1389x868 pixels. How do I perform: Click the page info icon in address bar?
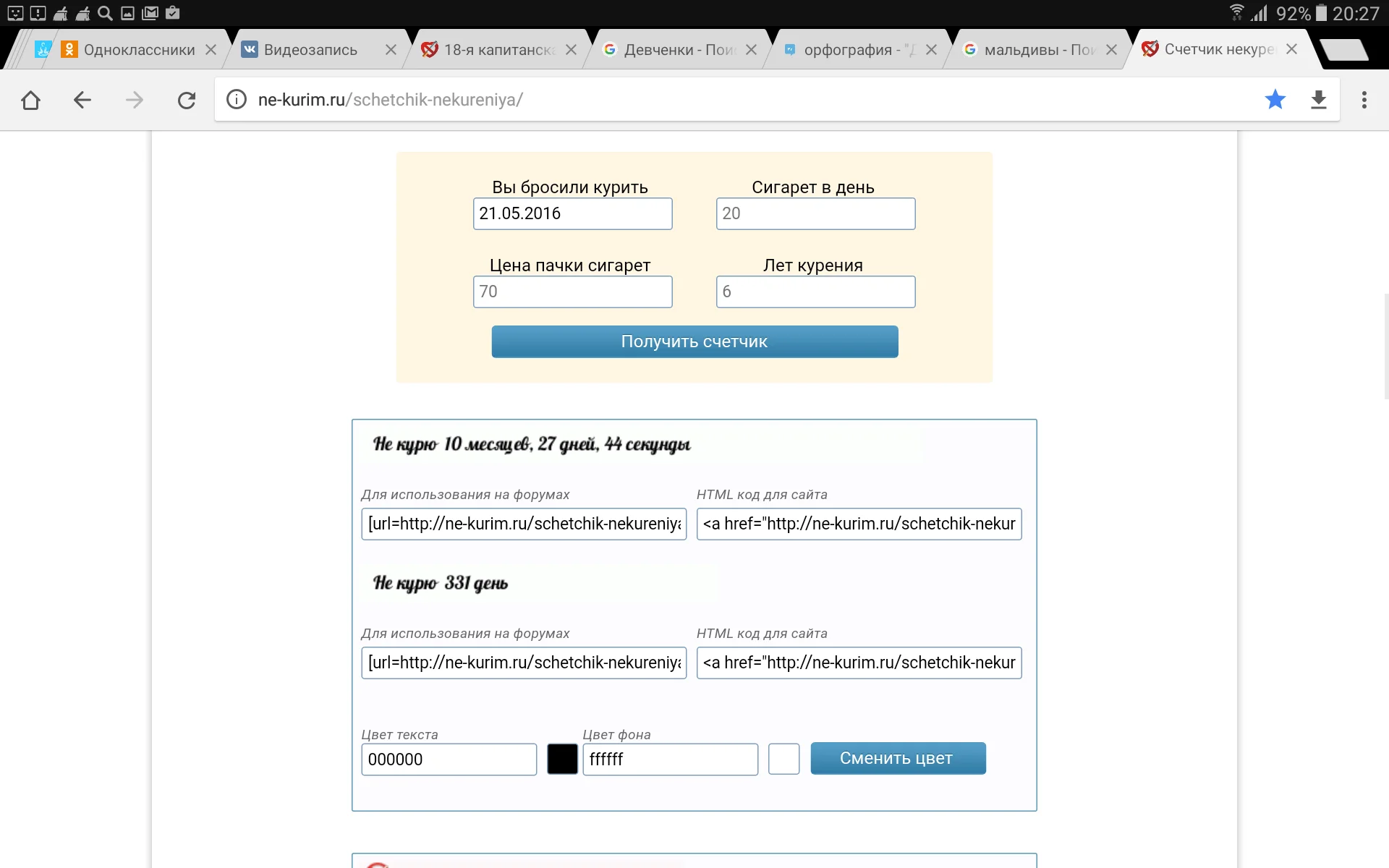pyautogui.click(x=236, y=100)
